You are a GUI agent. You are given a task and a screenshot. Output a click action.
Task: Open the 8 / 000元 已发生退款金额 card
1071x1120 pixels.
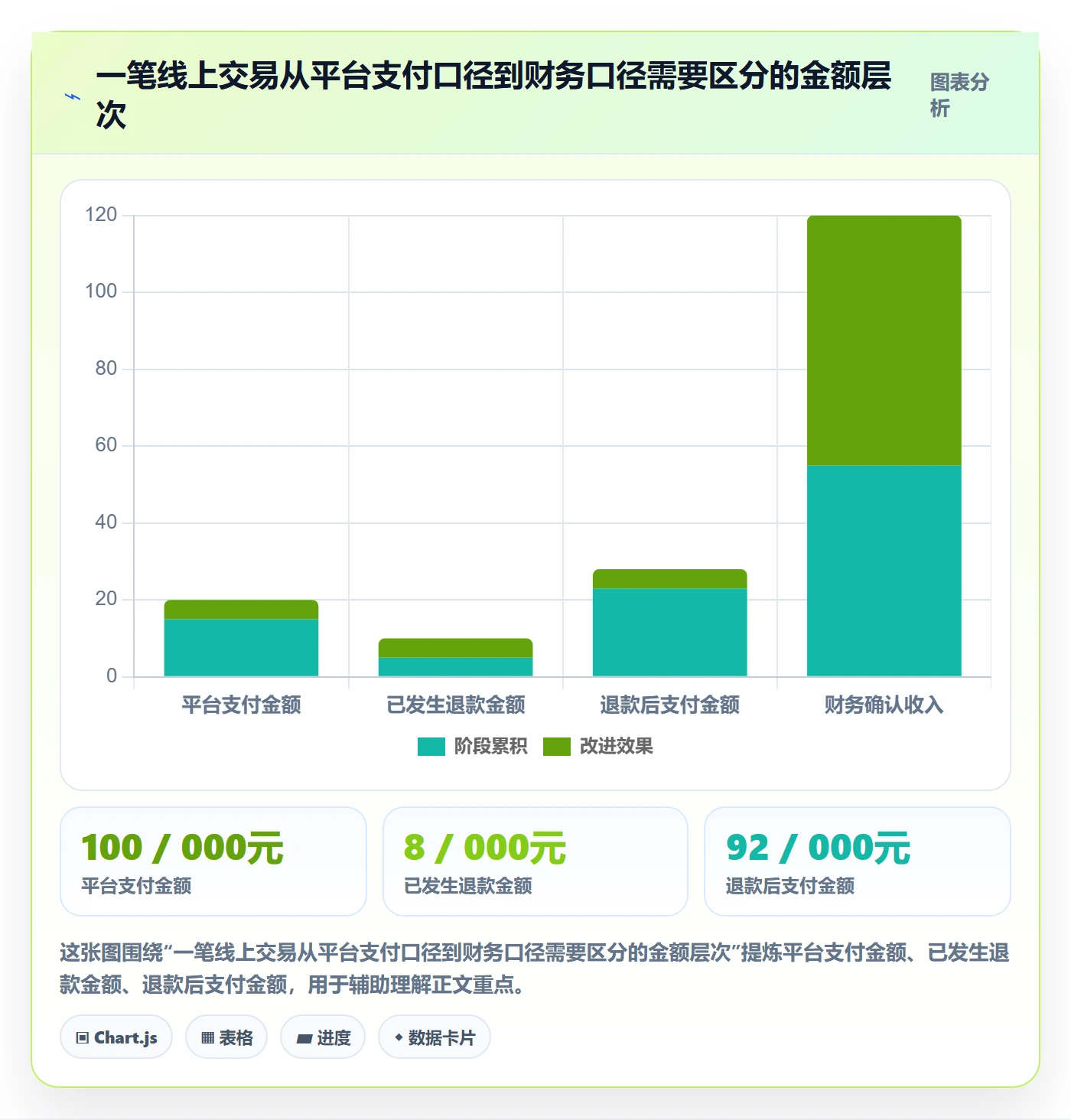tap(535, 861)
